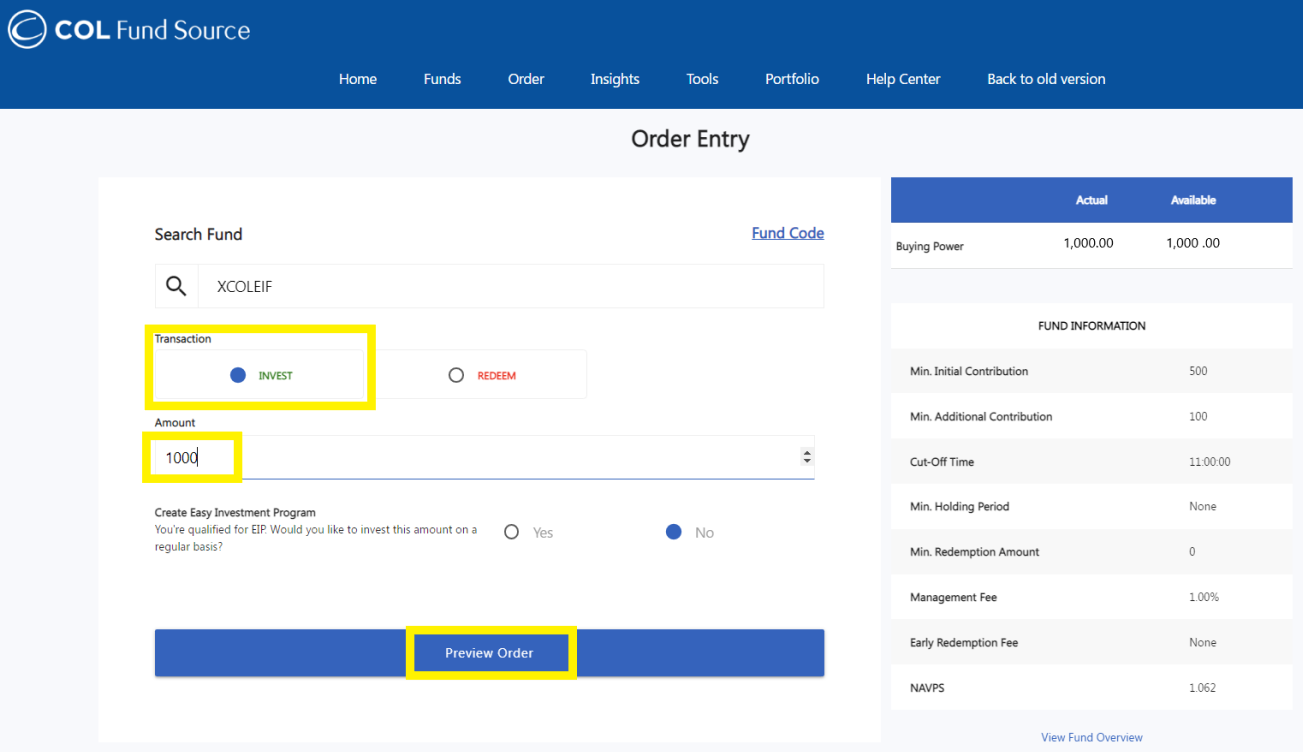Click the Actual buying power value 1,000.00

click(x=1088, y=243)
